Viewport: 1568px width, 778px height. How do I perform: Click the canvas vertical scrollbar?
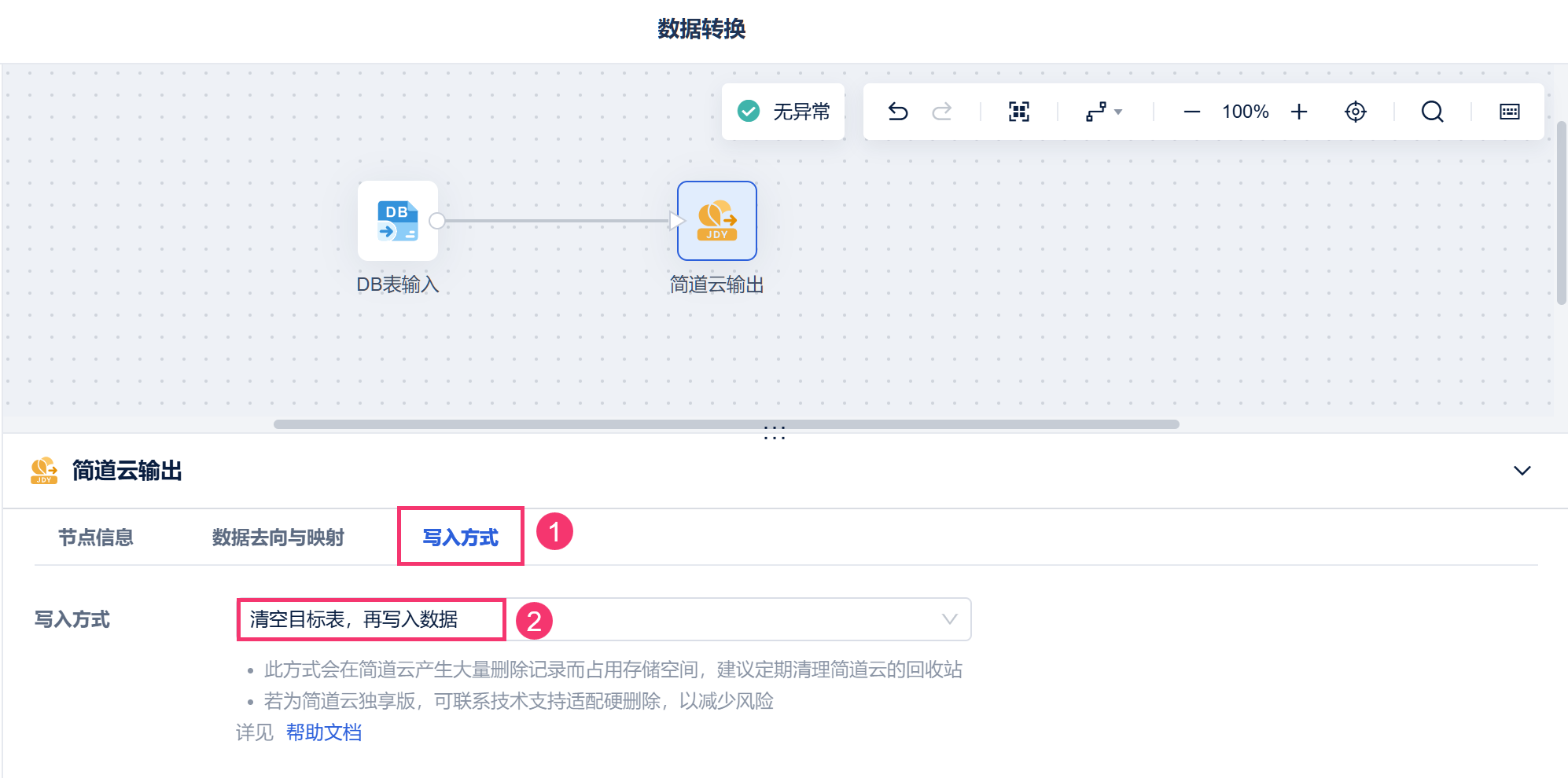pyautogui.click(x=1562, y=212)
